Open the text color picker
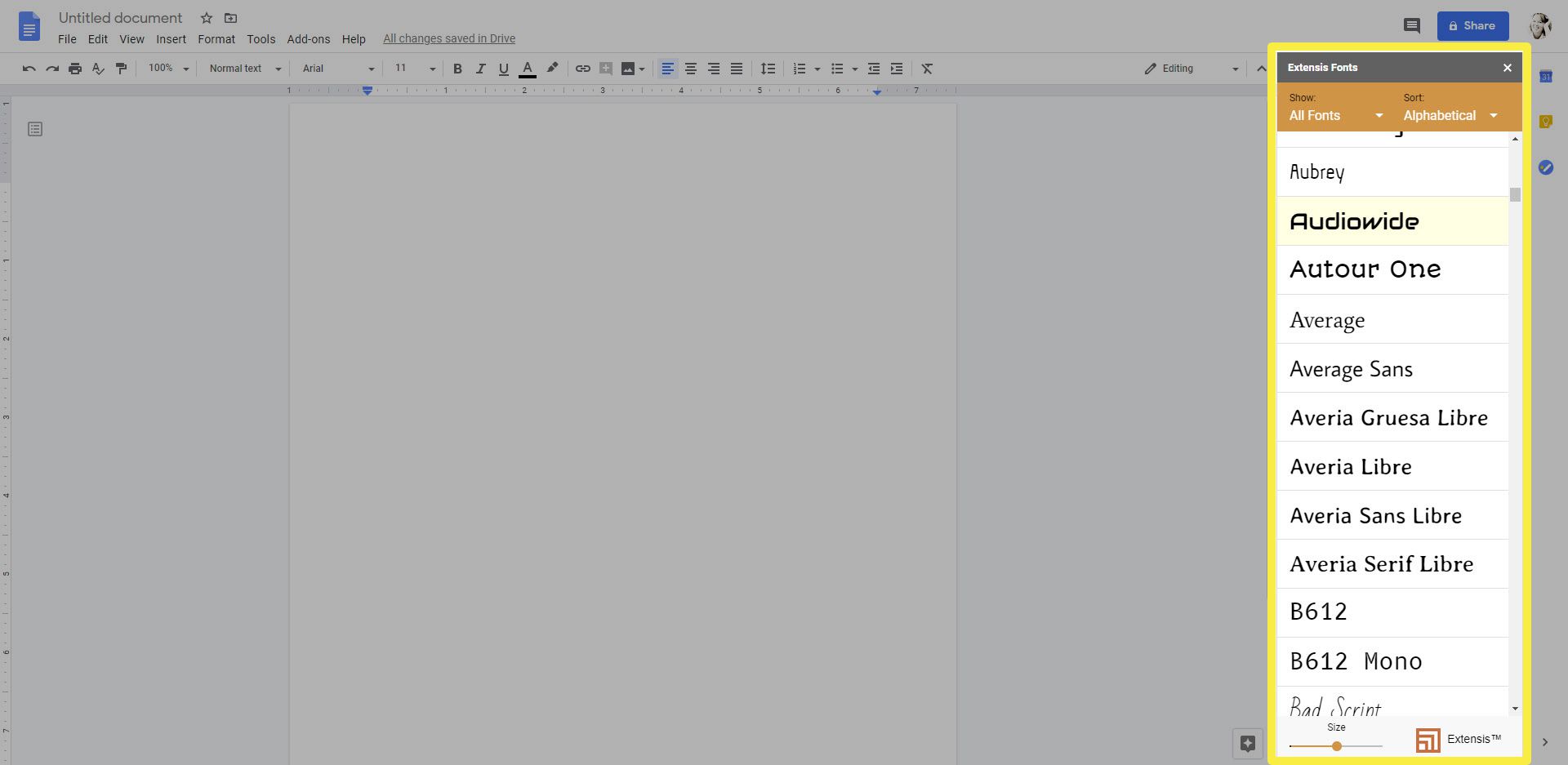This screenshot has height=765, width=1568. tap(528, 69)
